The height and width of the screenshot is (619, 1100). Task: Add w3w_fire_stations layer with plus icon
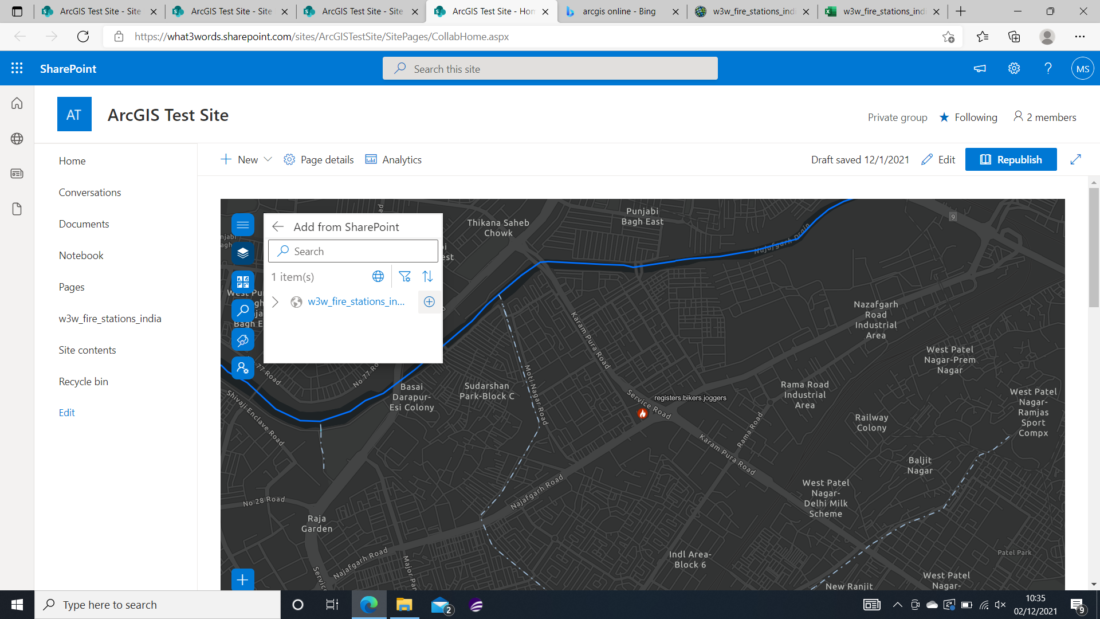click(429, 302)
